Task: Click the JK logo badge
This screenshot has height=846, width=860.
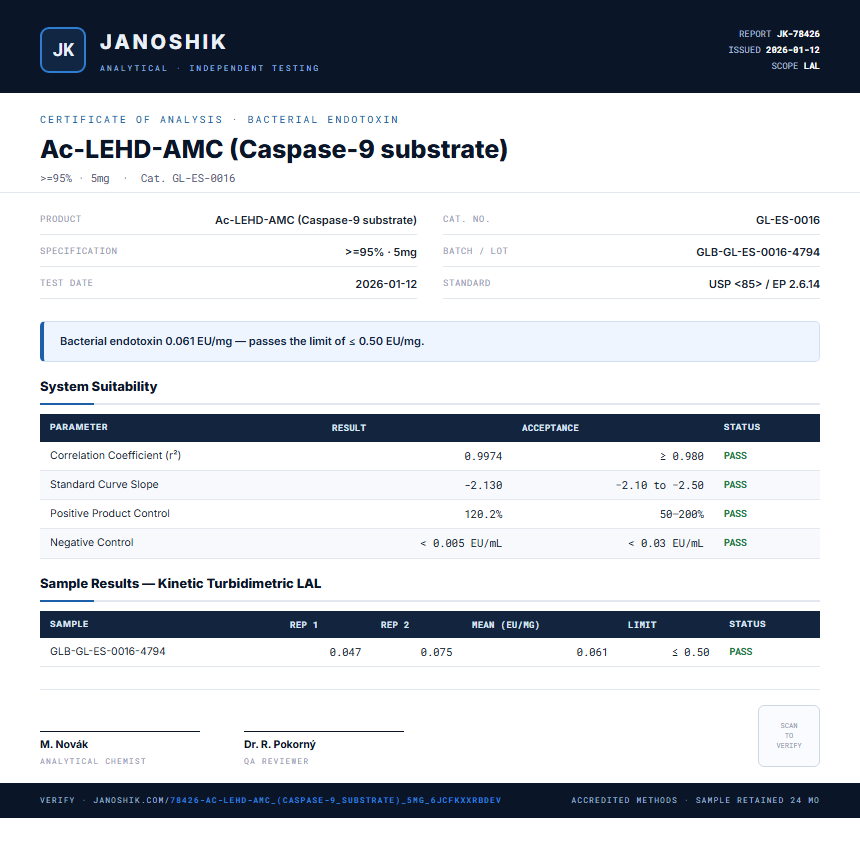Action: tap(63, 50)
